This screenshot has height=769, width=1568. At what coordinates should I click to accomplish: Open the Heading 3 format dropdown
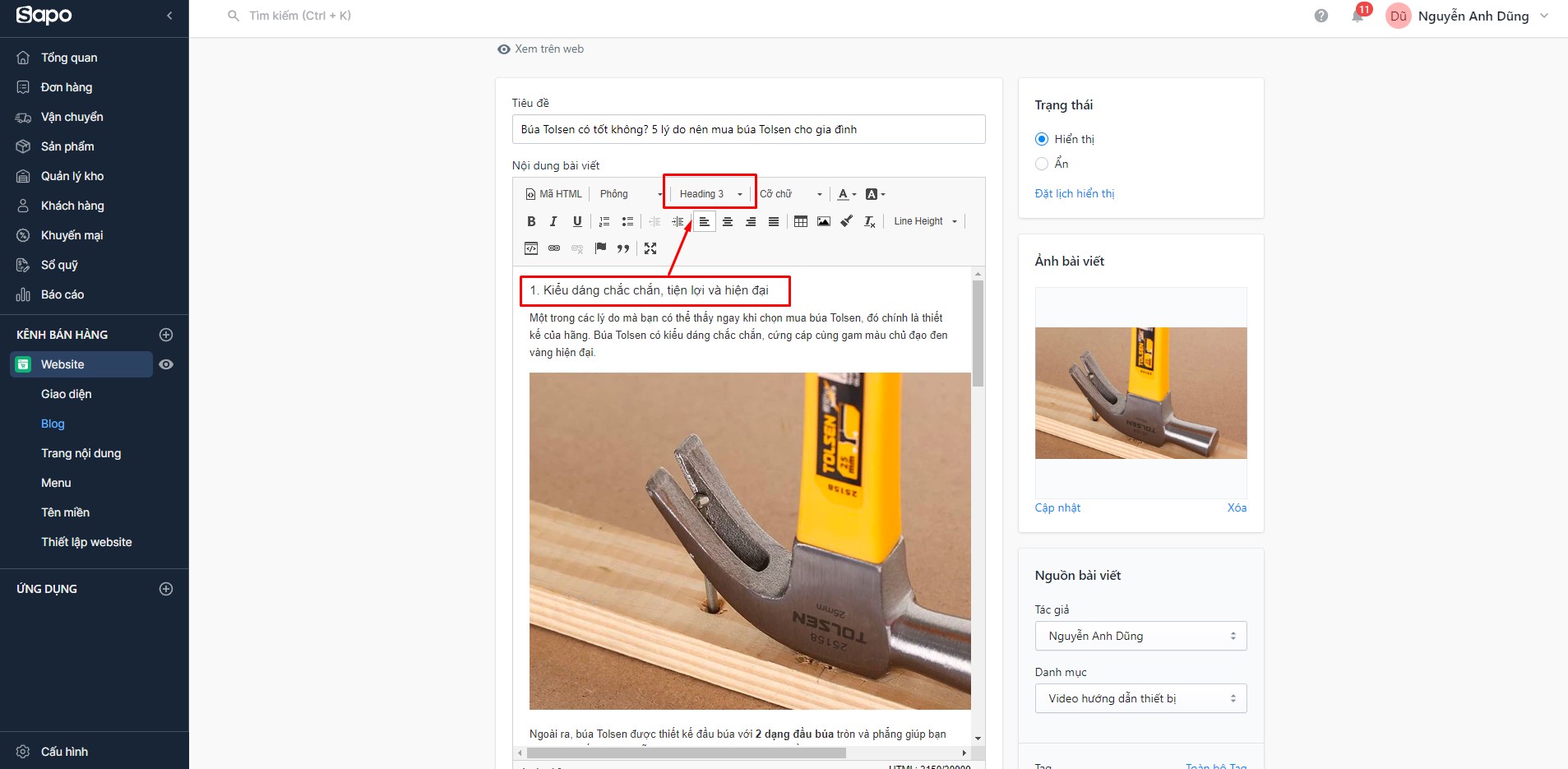pyautogui.click(x=710, y=194)
